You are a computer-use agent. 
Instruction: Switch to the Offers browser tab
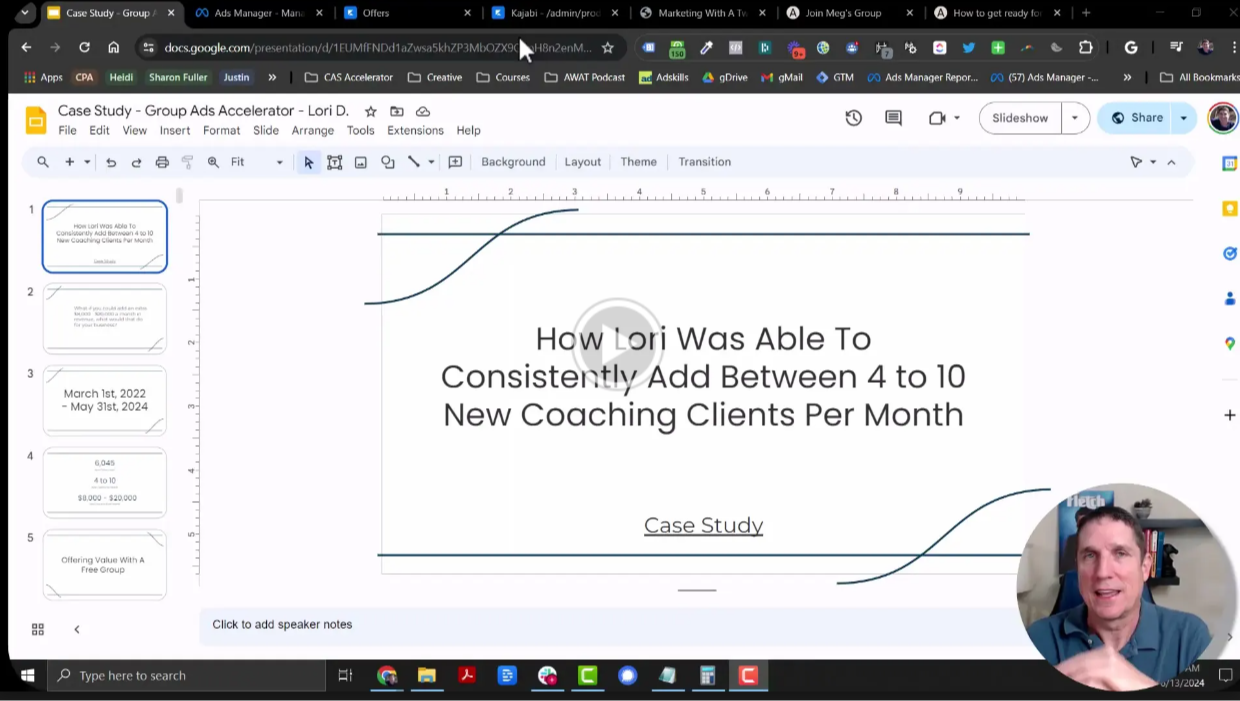click(x=405, y=13)
